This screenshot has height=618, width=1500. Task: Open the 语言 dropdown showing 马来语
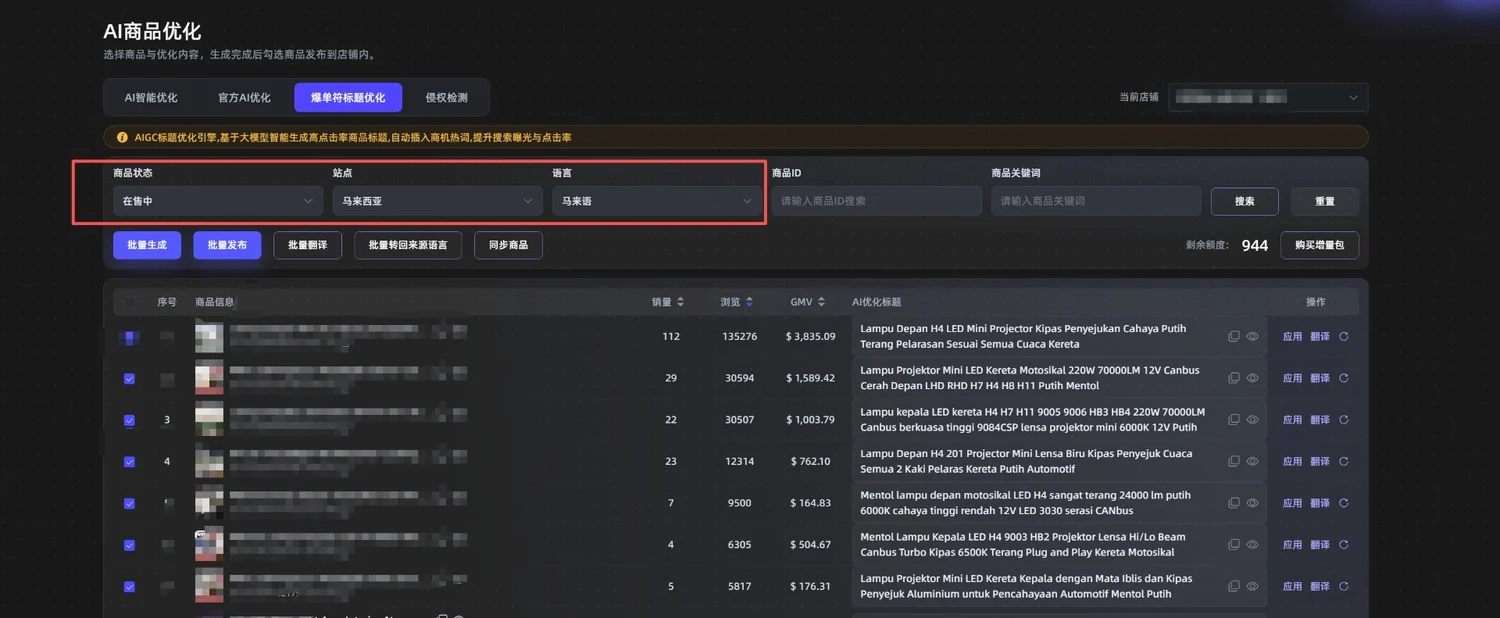tap(657, 201)
